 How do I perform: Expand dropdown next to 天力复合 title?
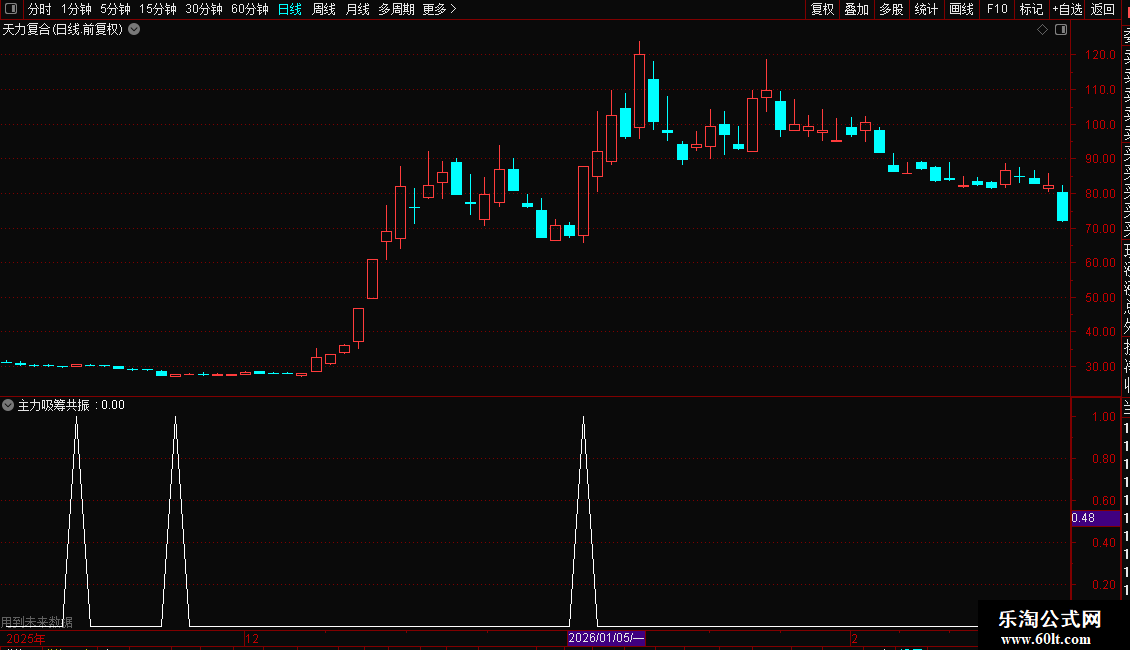tap(134, 30)
